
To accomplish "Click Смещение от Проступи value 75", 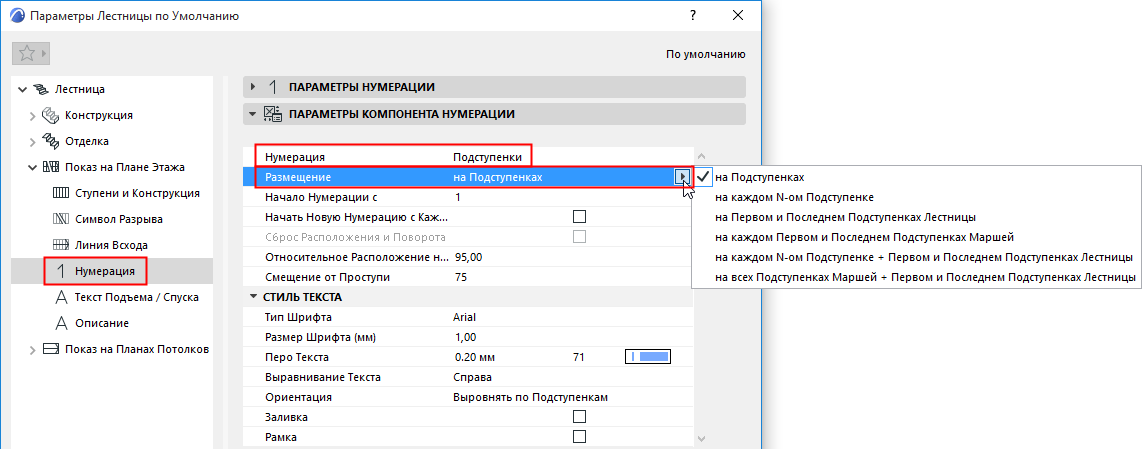I will (460, 277).
